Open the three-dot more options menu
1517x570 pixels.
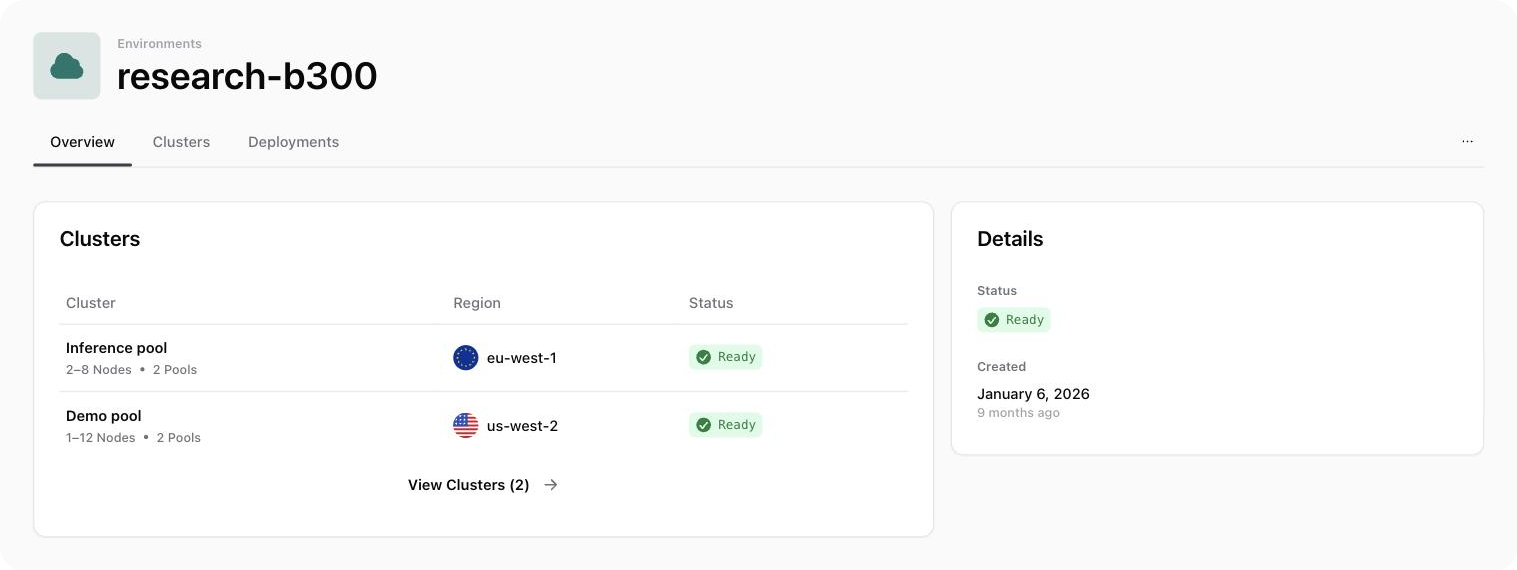point(1467,142)
